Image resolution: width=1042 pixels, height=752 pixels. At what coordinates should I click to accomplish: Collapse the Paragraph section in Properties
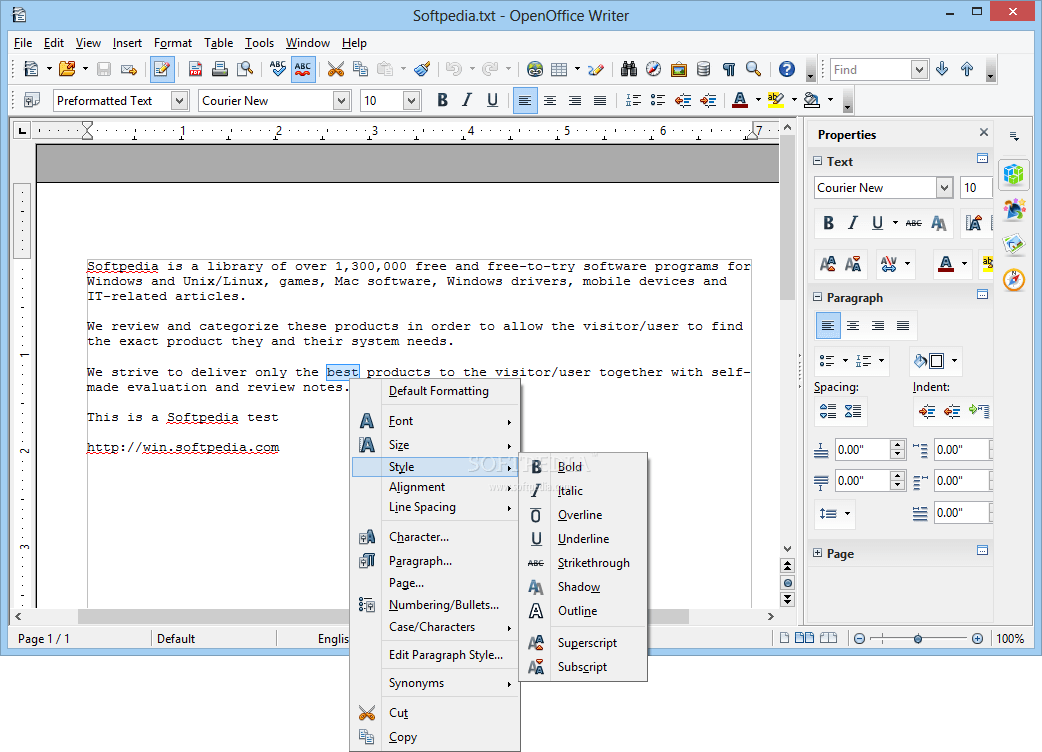817,297
